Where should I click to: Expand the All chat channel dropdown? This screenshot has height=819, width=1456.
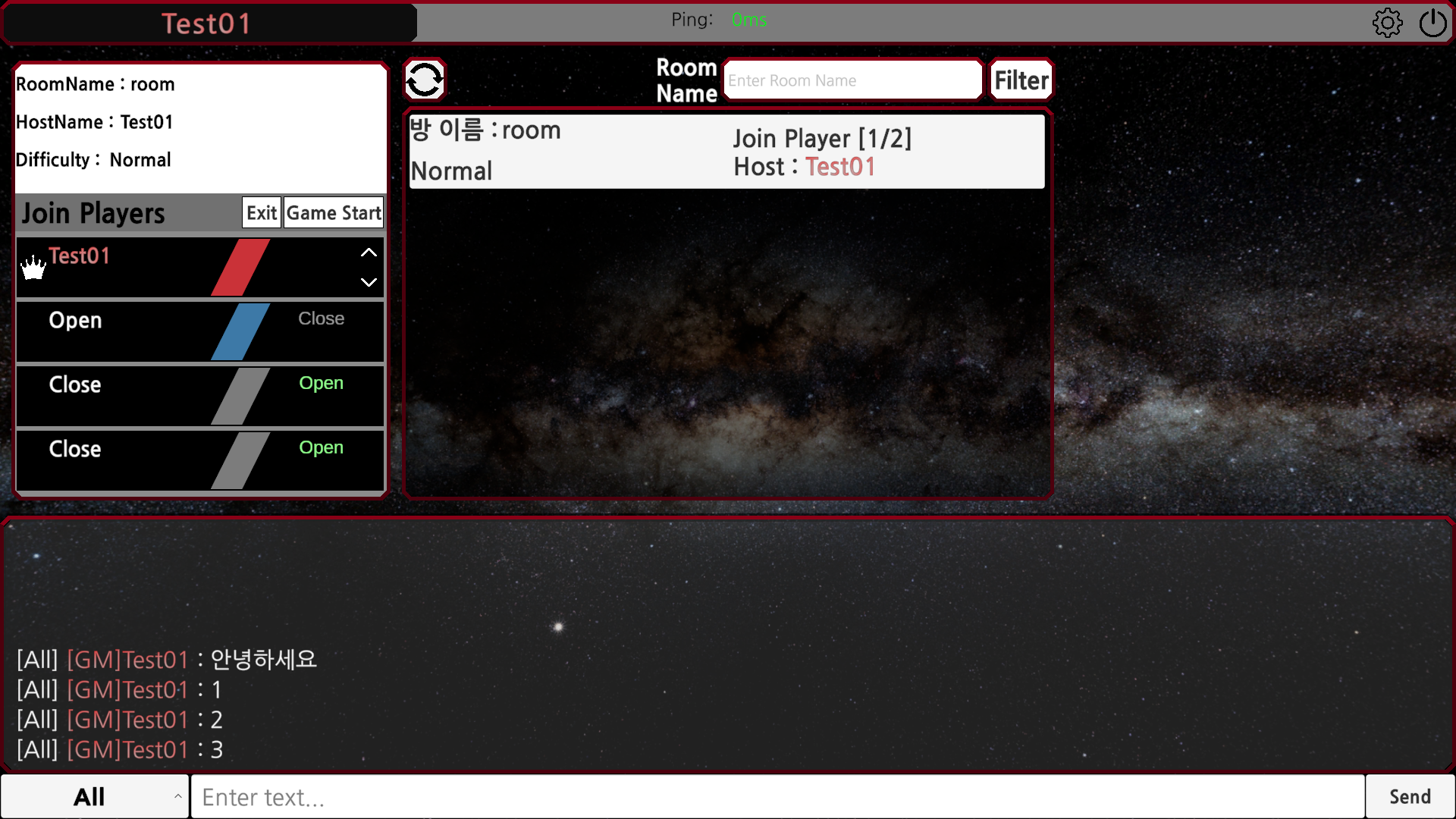(x=95, y=796)
